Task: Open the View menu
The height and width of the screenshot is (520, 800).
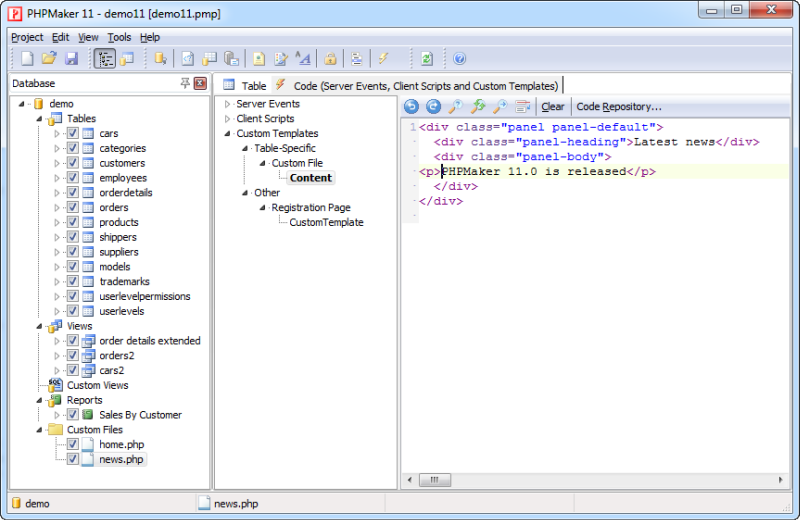Action: (x=88, y=37)
